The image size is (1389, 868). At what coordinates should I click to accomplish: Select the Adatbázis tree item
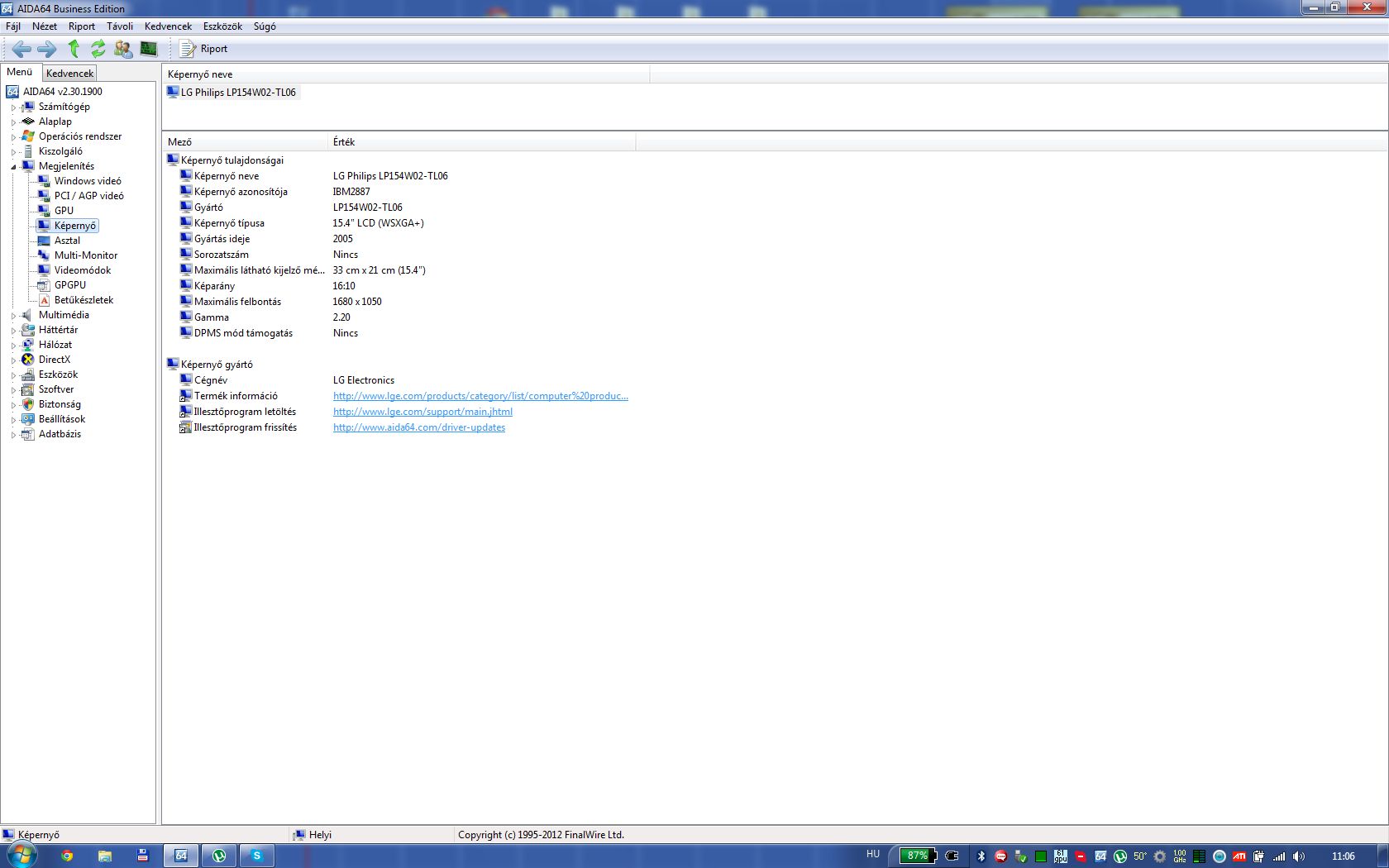coord(60,434)
